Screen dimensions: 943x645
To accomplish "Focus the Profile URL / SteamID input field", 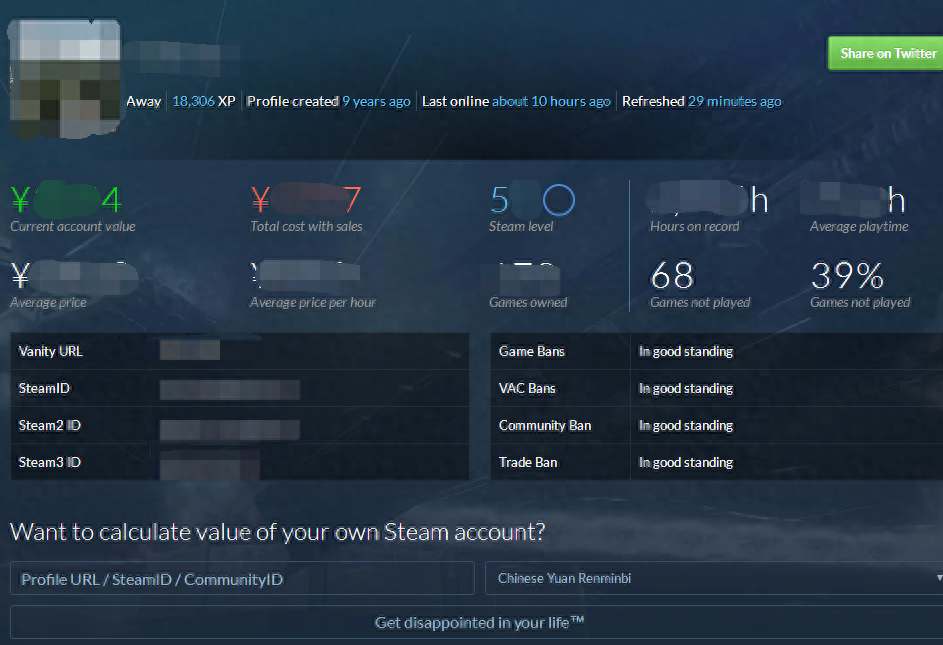I will pyautogui.click(x=242, y=579).
